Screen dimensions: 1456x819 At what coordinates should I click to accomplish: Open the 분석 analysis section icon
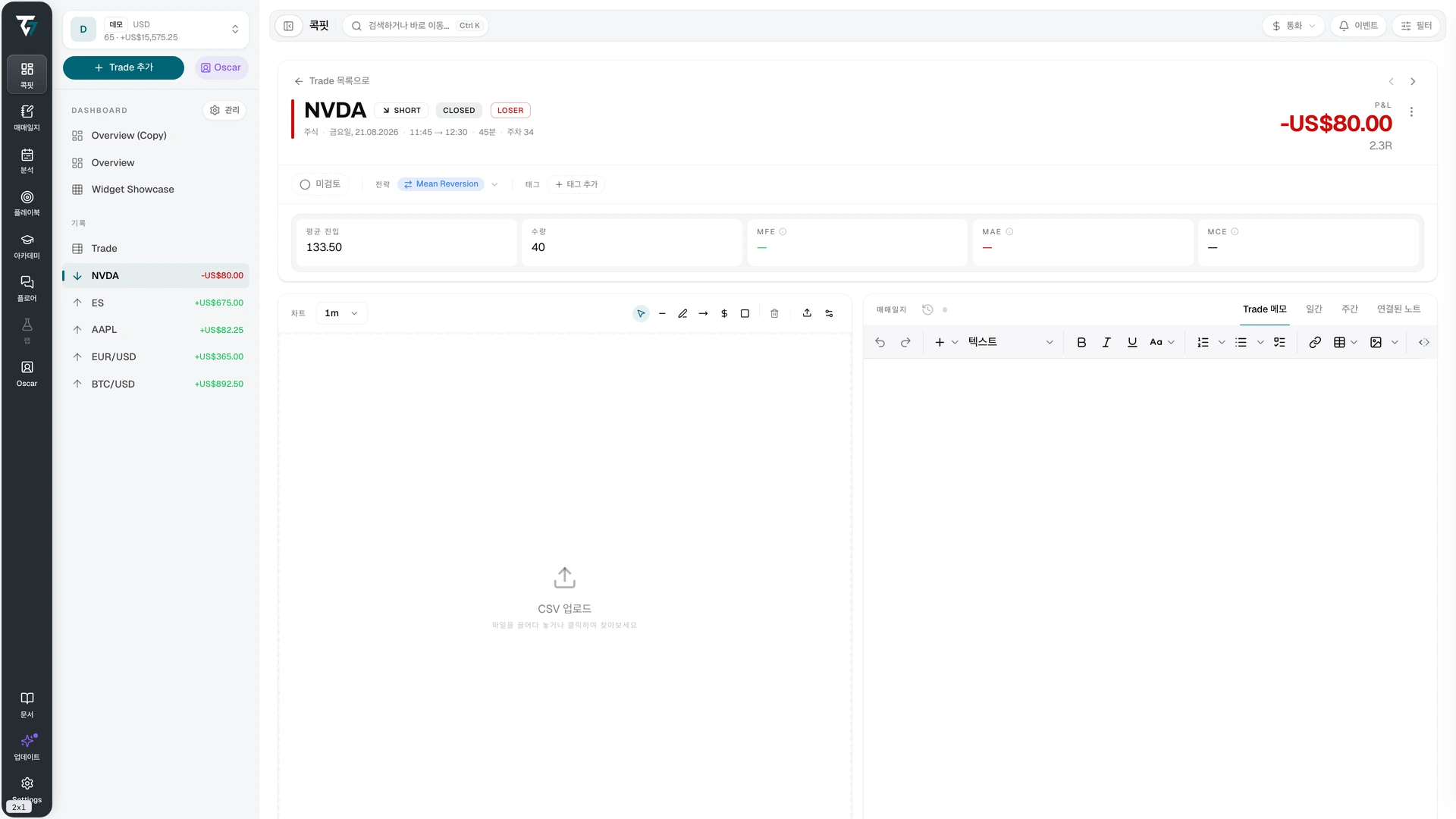[x=27, y=159]
